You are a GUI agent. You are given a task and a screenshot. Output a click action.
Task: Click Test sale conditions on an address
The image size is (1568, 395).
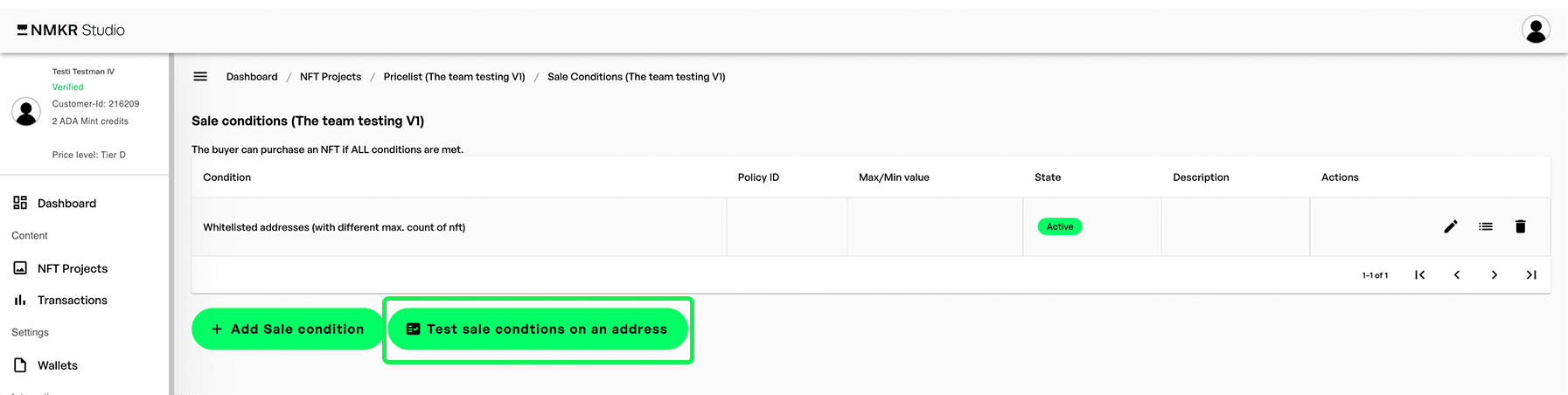(538, 329)
